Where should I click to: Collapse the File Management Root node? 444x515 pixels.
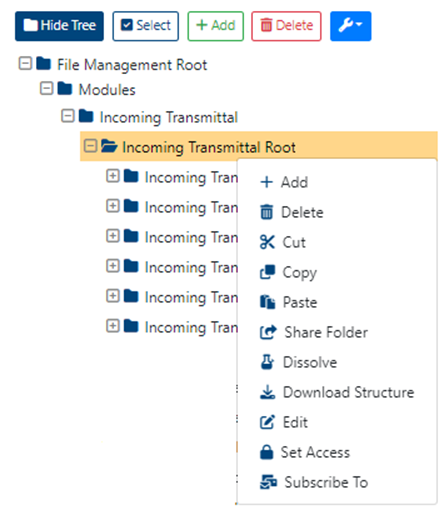(25, 63)
